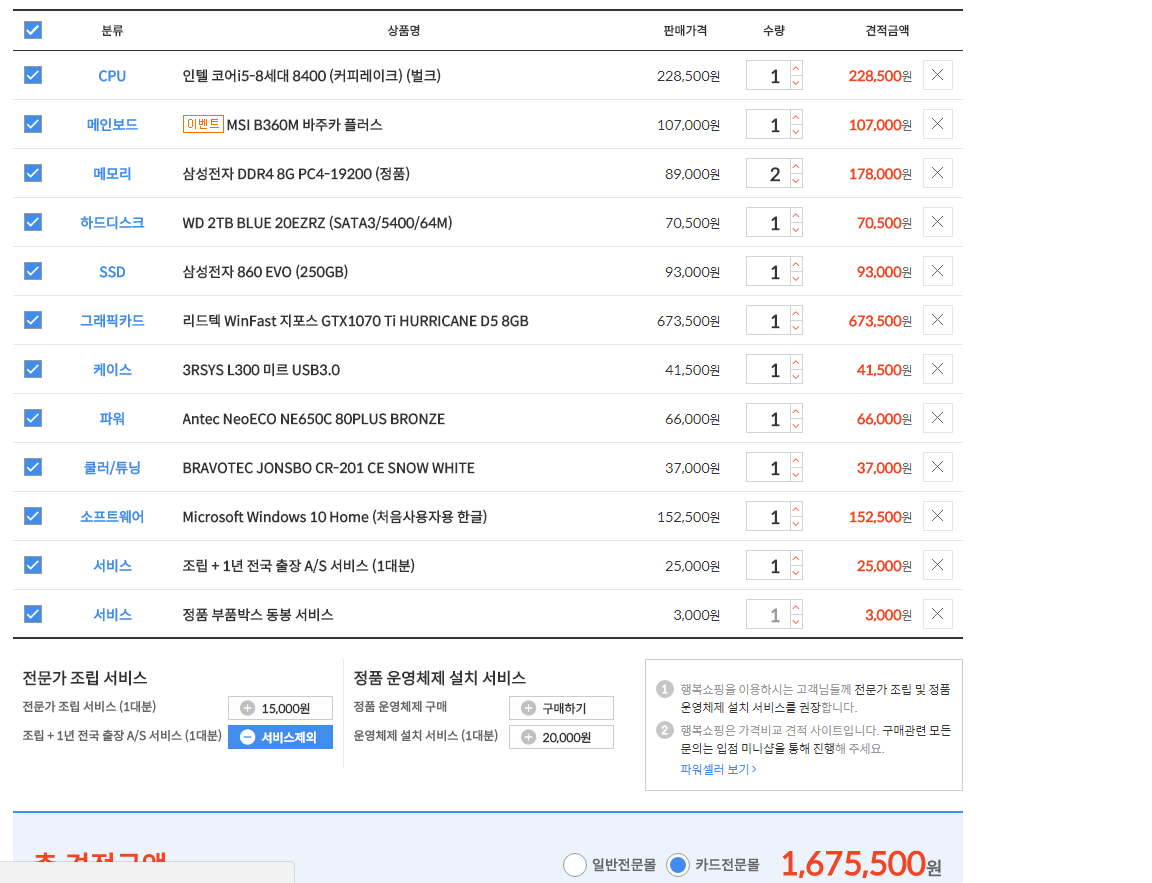Open the 그래픽카드 category link
Viewport: 1152px width, 883px height.
pyautogui.click(x=112, y=321)
